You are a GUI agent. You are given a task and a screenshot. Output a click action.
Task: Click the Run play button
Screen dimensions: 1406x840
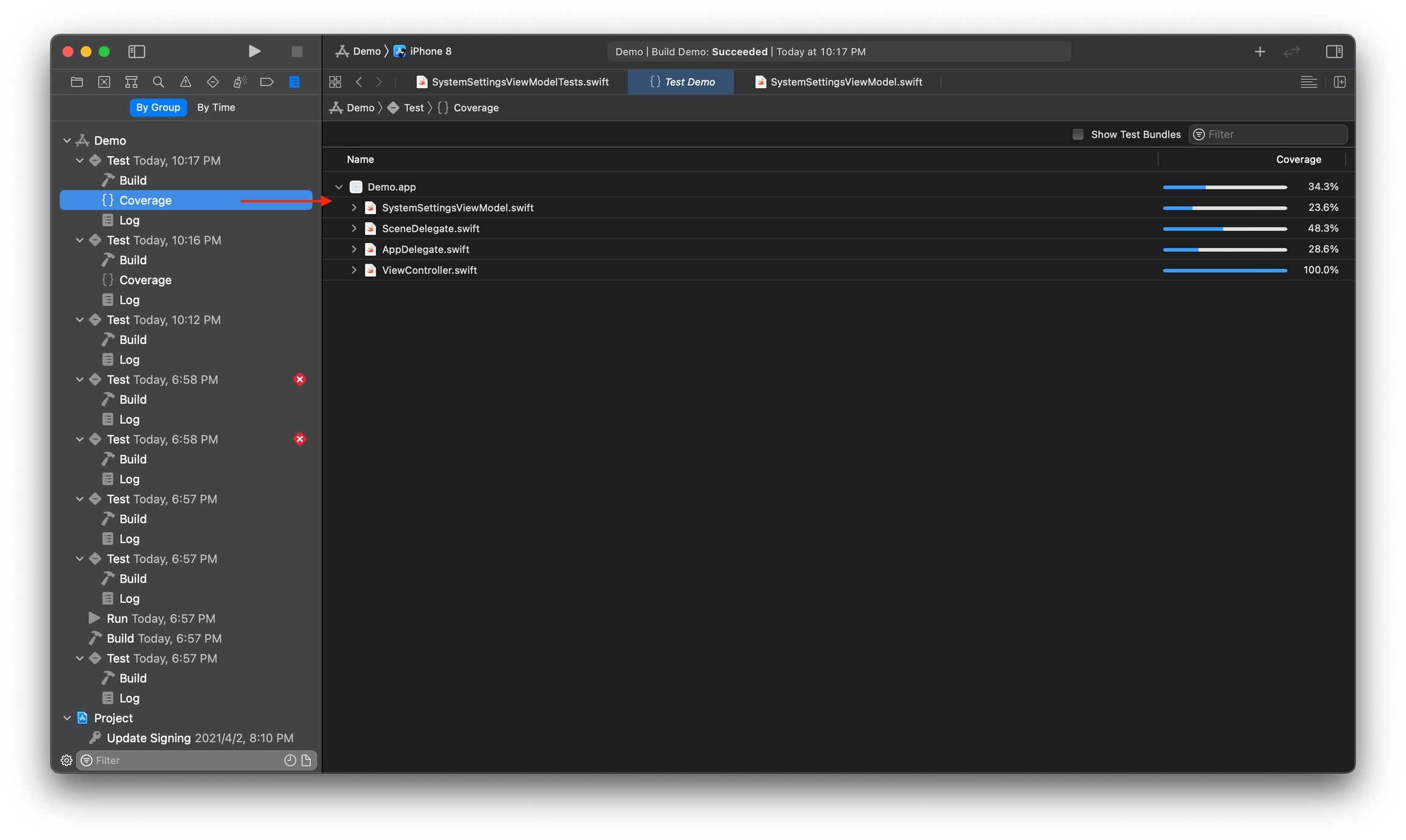(x=254, y=51)
